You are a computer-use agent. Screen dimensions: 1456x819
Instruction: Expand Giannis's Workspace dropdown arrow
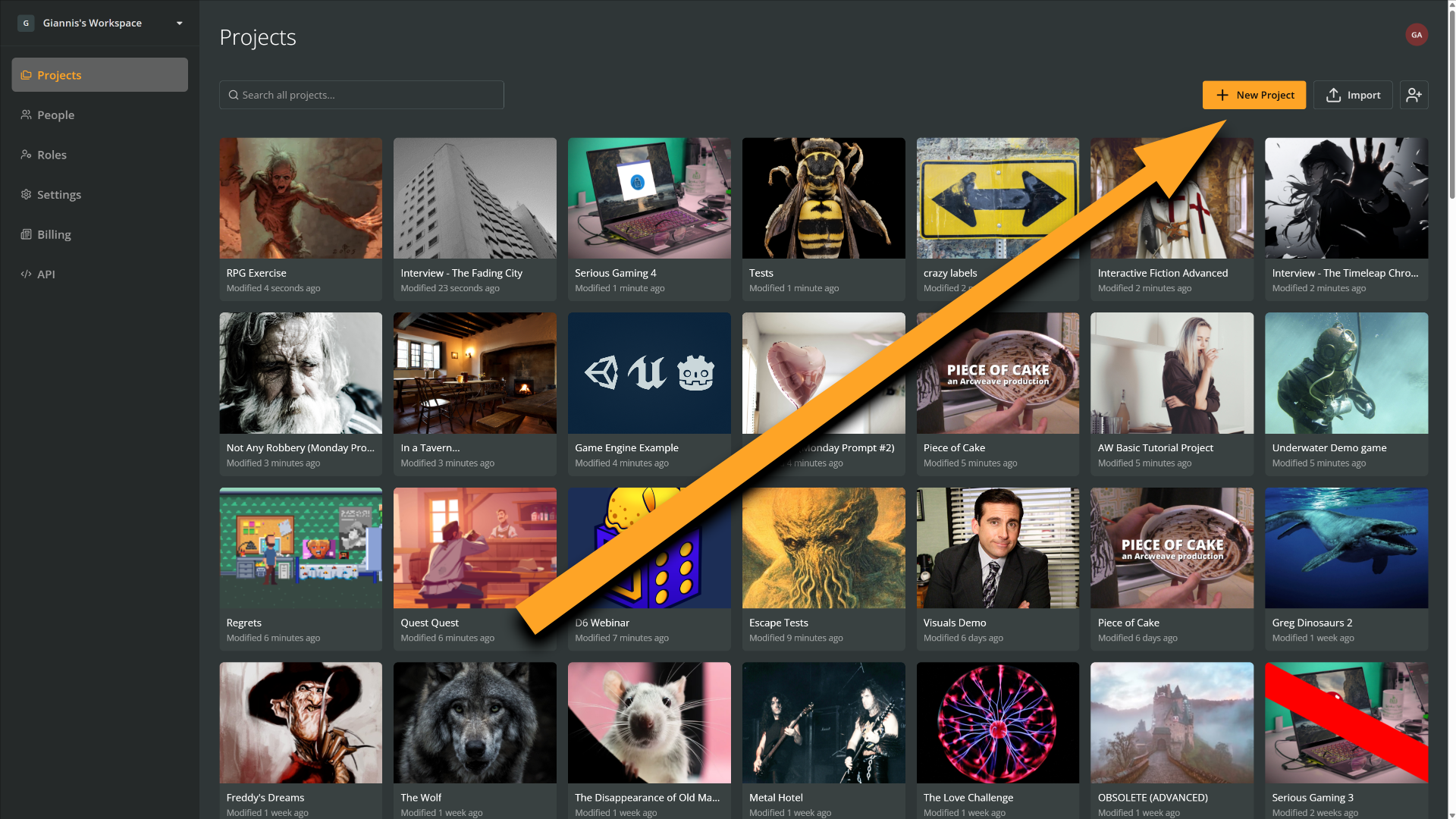tap(180, 23)
